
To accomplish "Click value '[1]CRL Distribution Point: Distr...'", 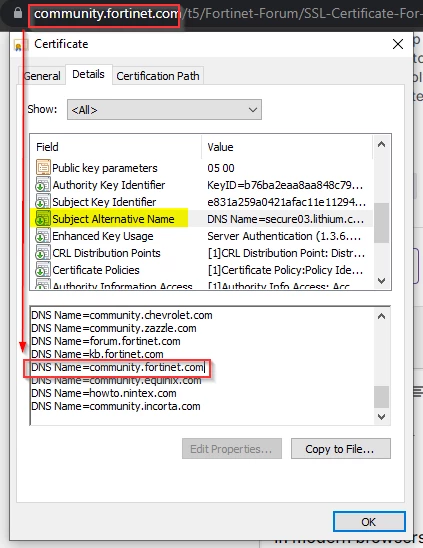I will tap(286, 253).
